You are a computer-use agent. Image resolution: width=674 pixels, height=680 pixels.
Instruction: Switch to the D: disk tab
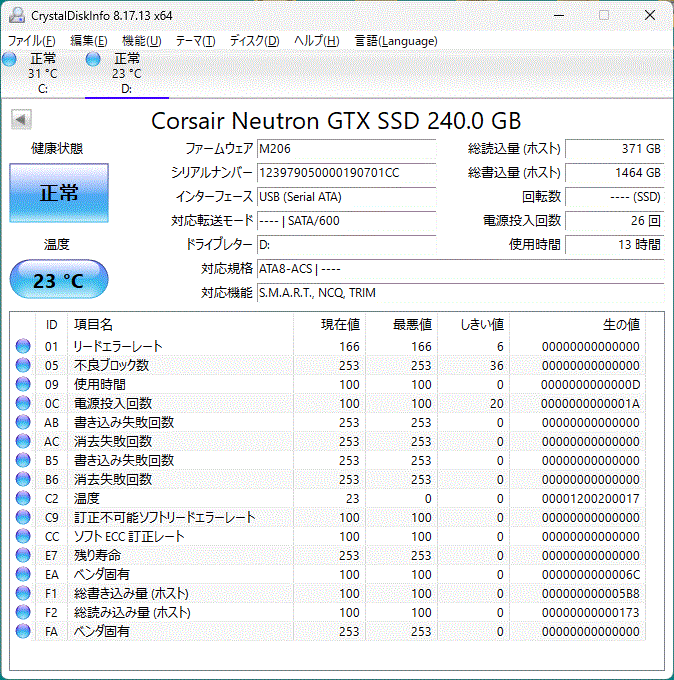(x=126, y=74)
